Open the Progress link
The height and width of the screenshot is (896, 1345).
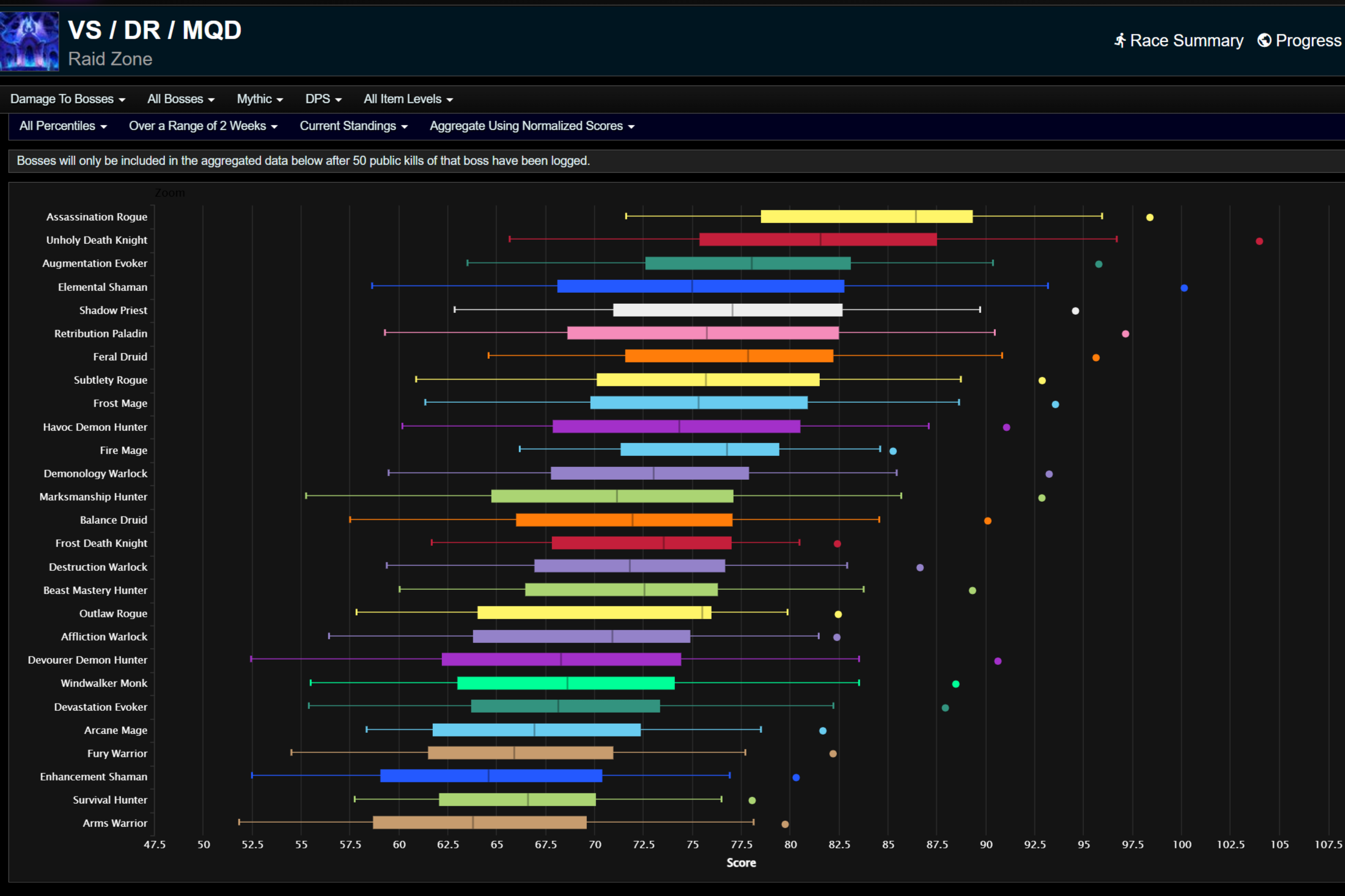[x=1308, y=40]
